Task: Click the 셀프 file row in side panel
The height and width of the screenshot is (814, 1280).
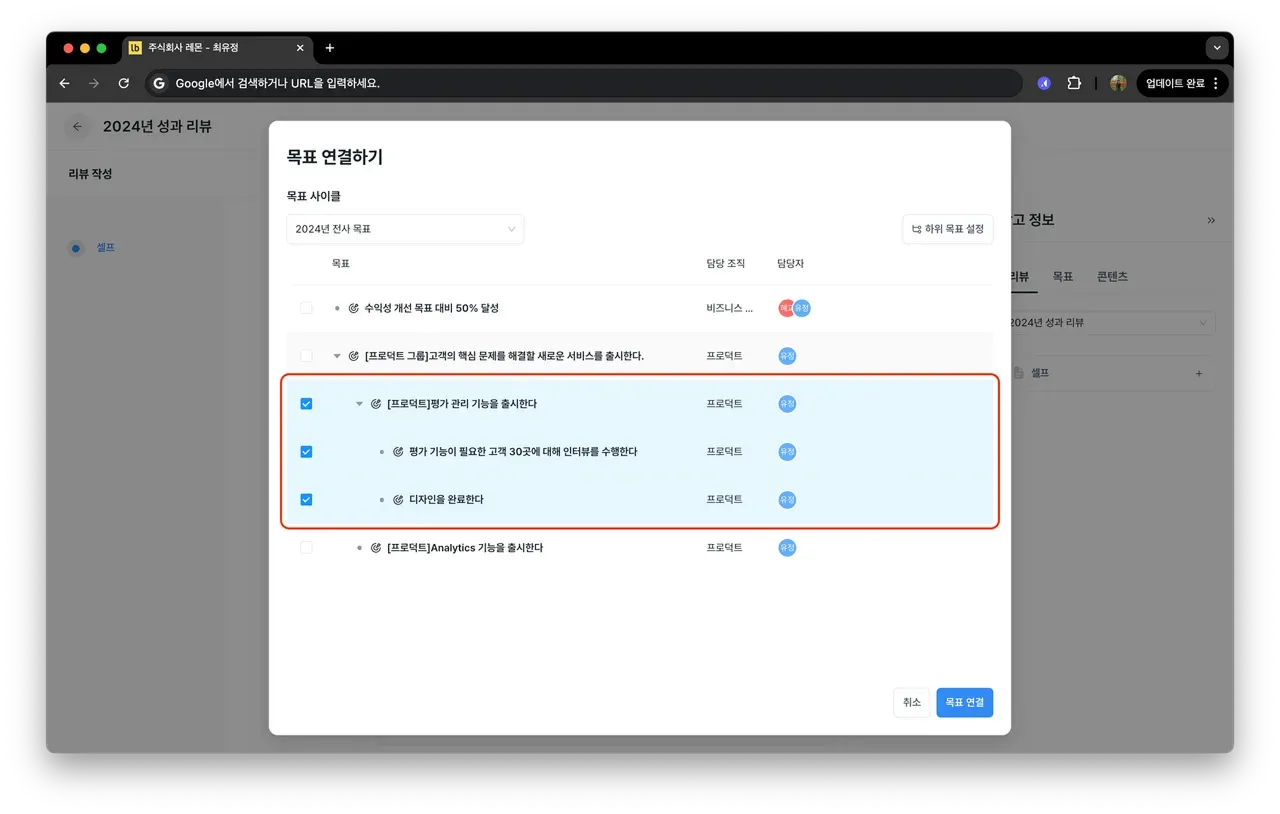Action: point(1113,373)
